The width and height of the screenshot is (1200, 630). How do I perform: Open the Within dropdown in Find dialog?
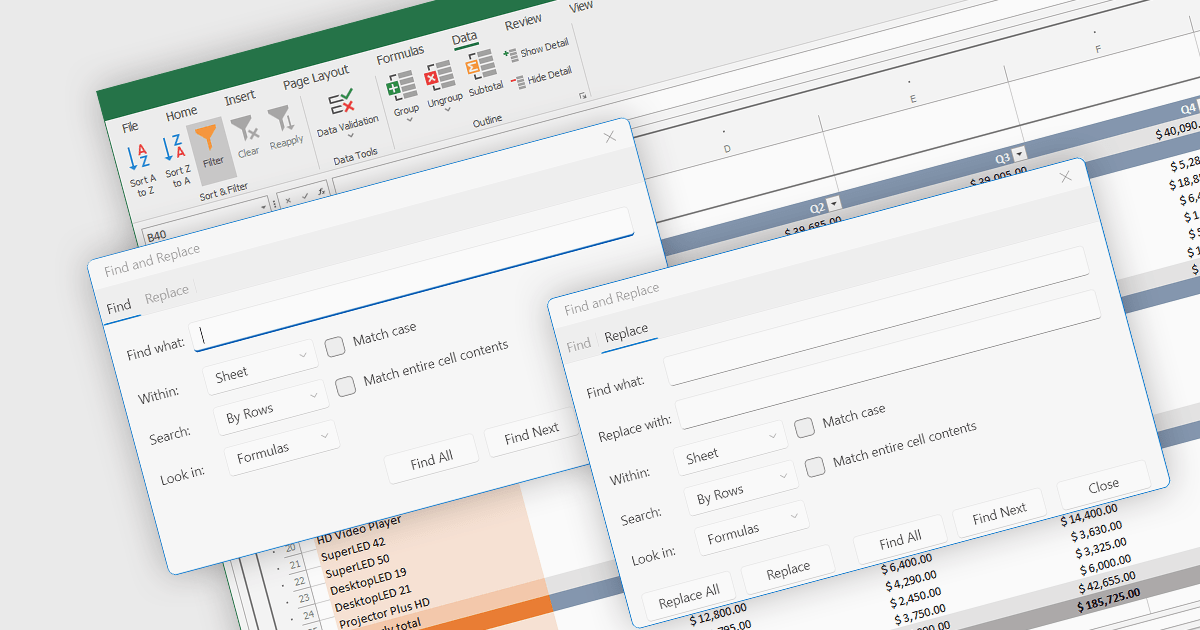click(260, 372)
